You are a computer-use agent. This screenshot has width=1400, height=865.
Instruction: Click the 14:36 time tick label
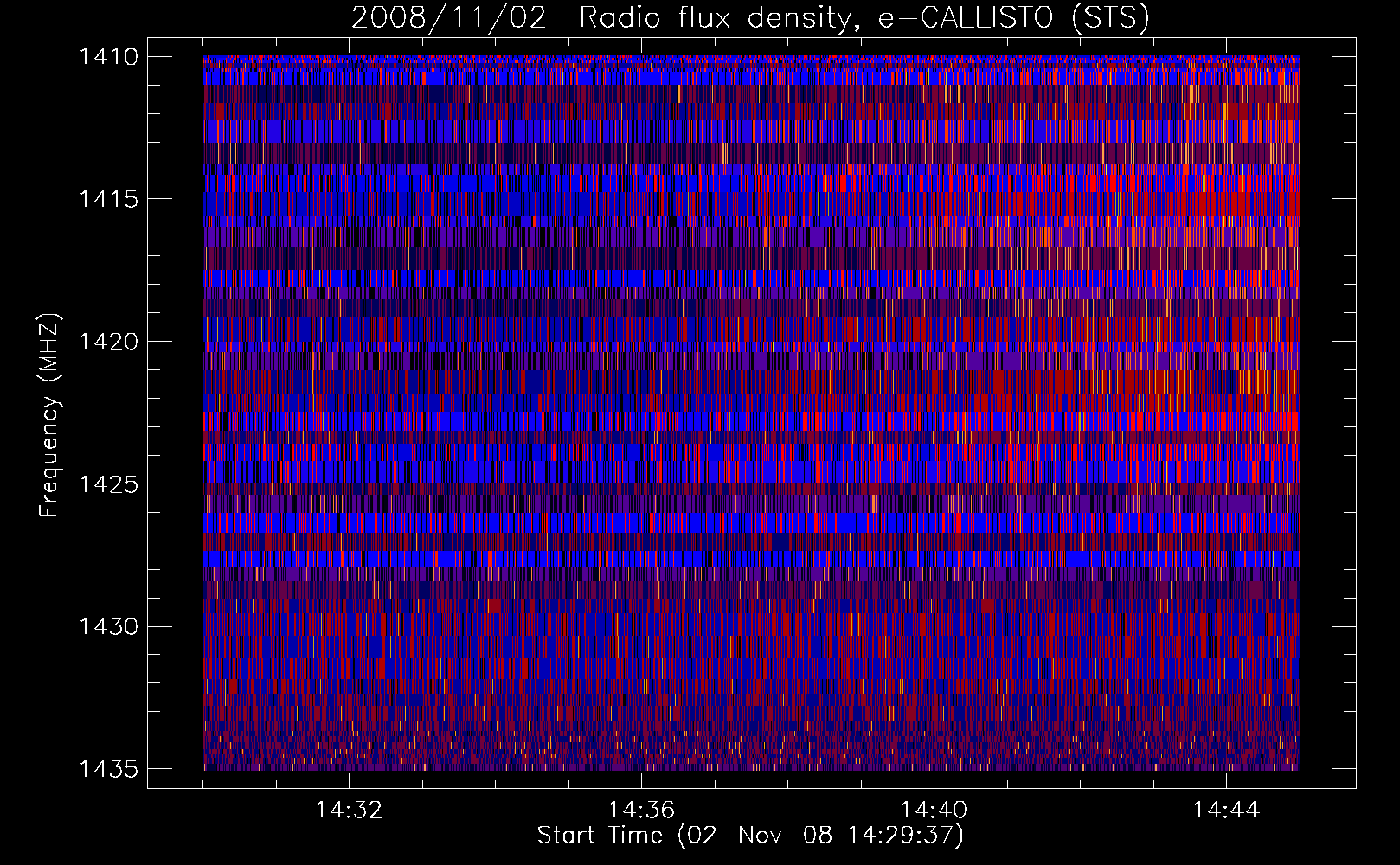(x=641, y=811)
